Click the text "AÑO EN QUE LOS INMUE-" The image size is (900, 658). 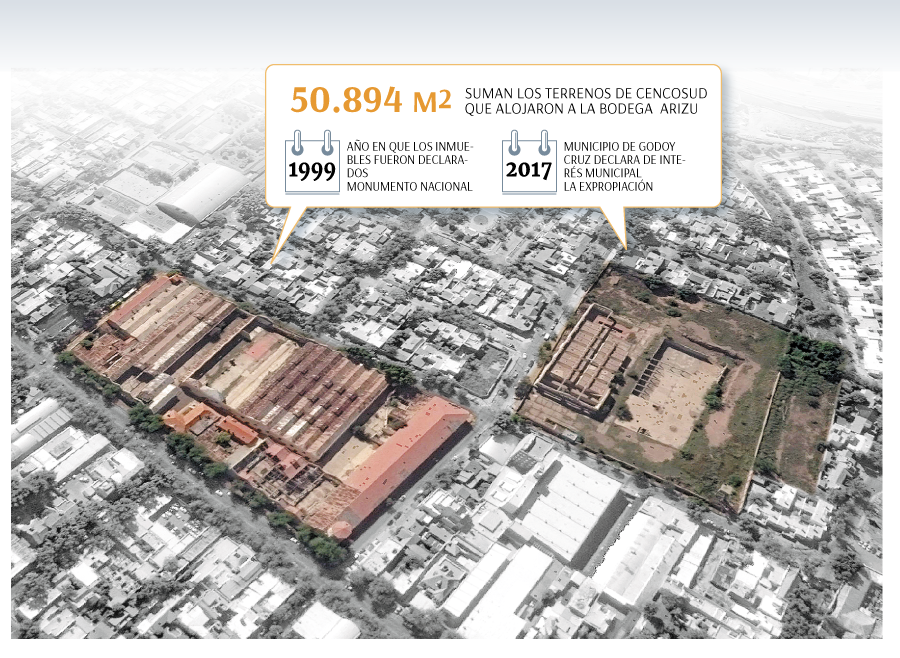[409, 146]
